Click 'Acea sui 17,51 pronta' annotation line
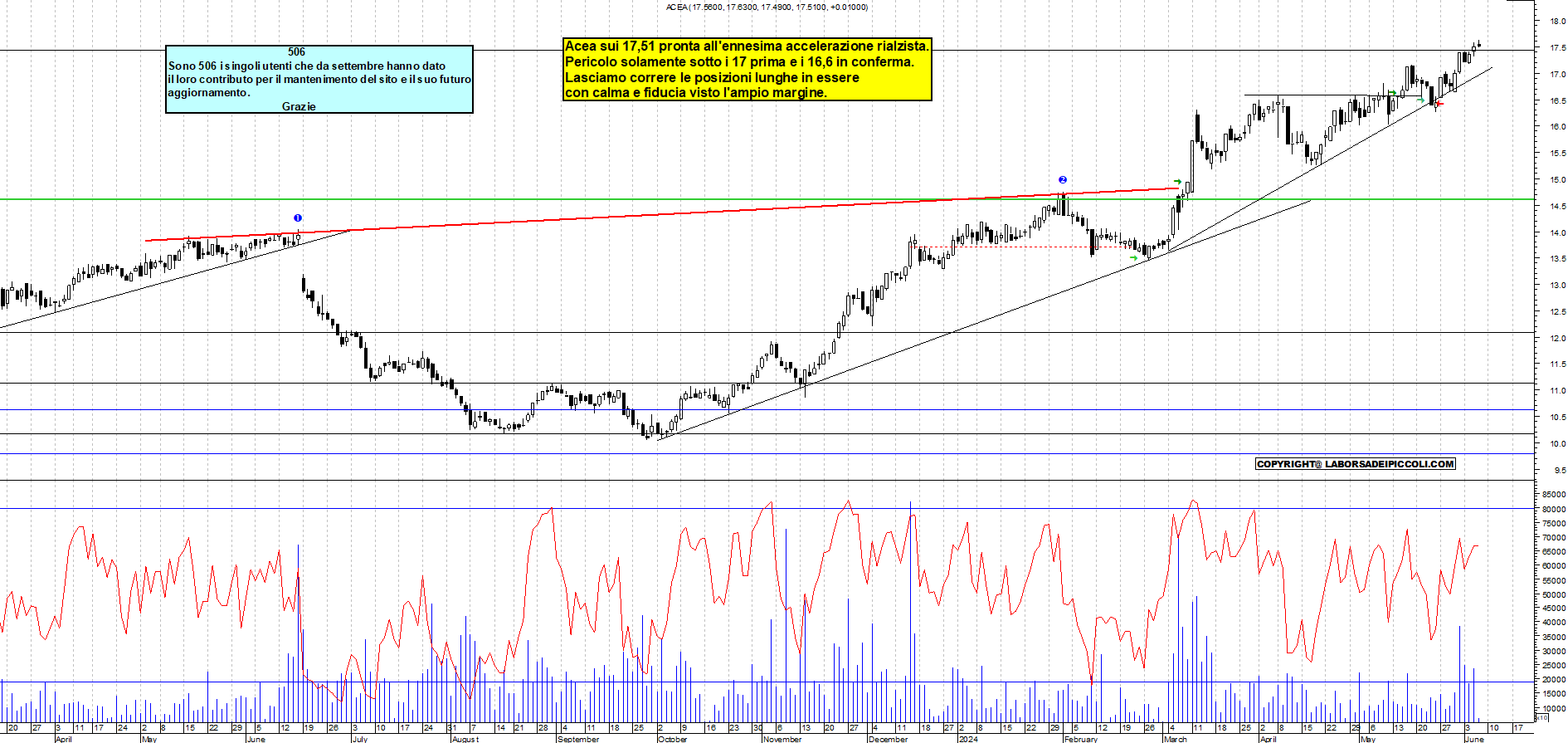 [x=747, y=46]
